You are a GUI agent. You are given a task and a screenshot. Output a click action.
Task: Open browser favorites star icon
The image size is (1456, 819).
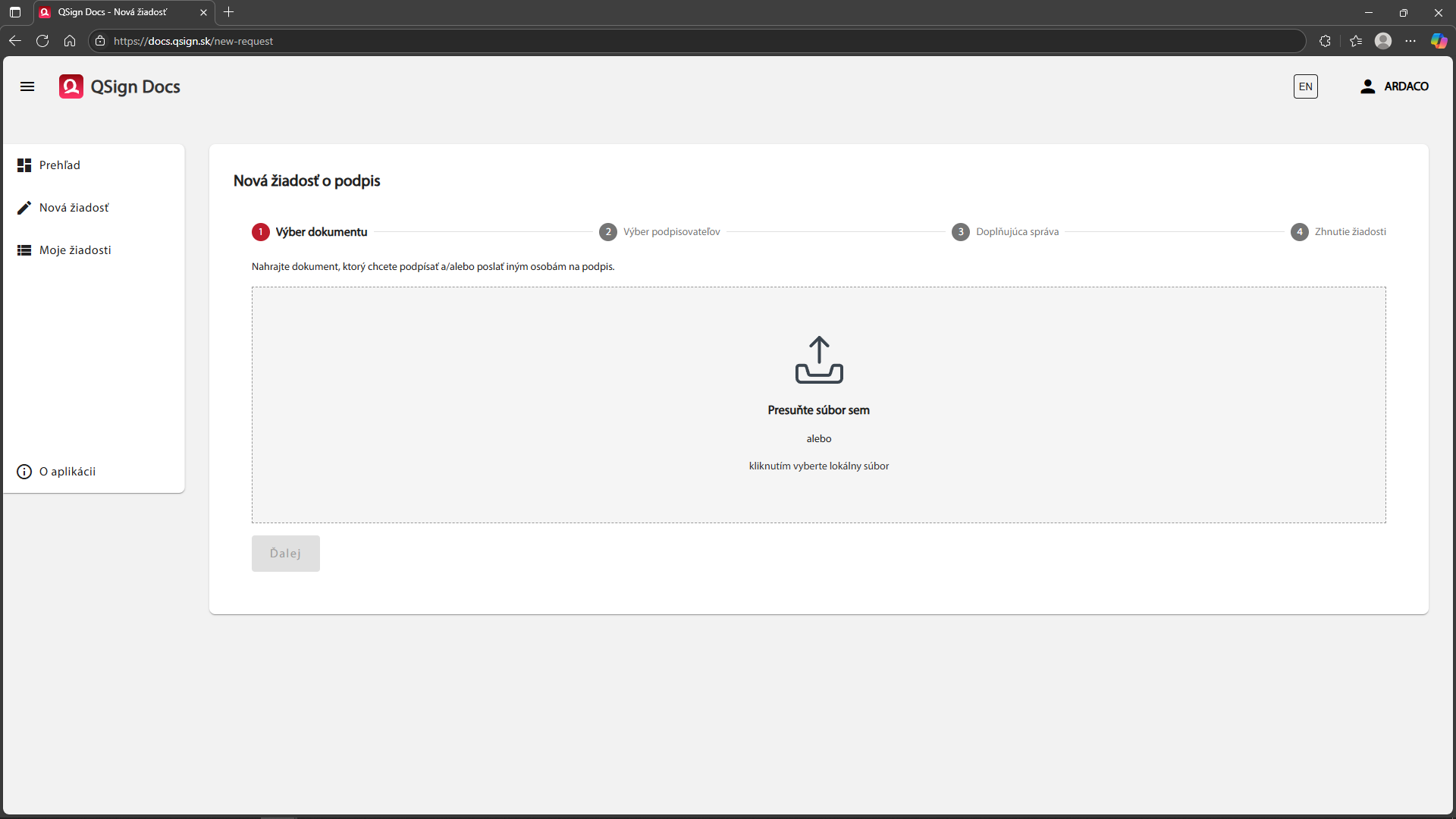tap(1356, 41)
